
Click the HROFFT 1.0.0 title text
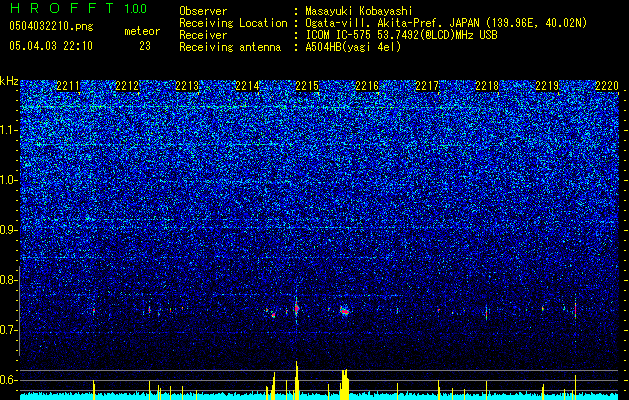click(79, 8)
